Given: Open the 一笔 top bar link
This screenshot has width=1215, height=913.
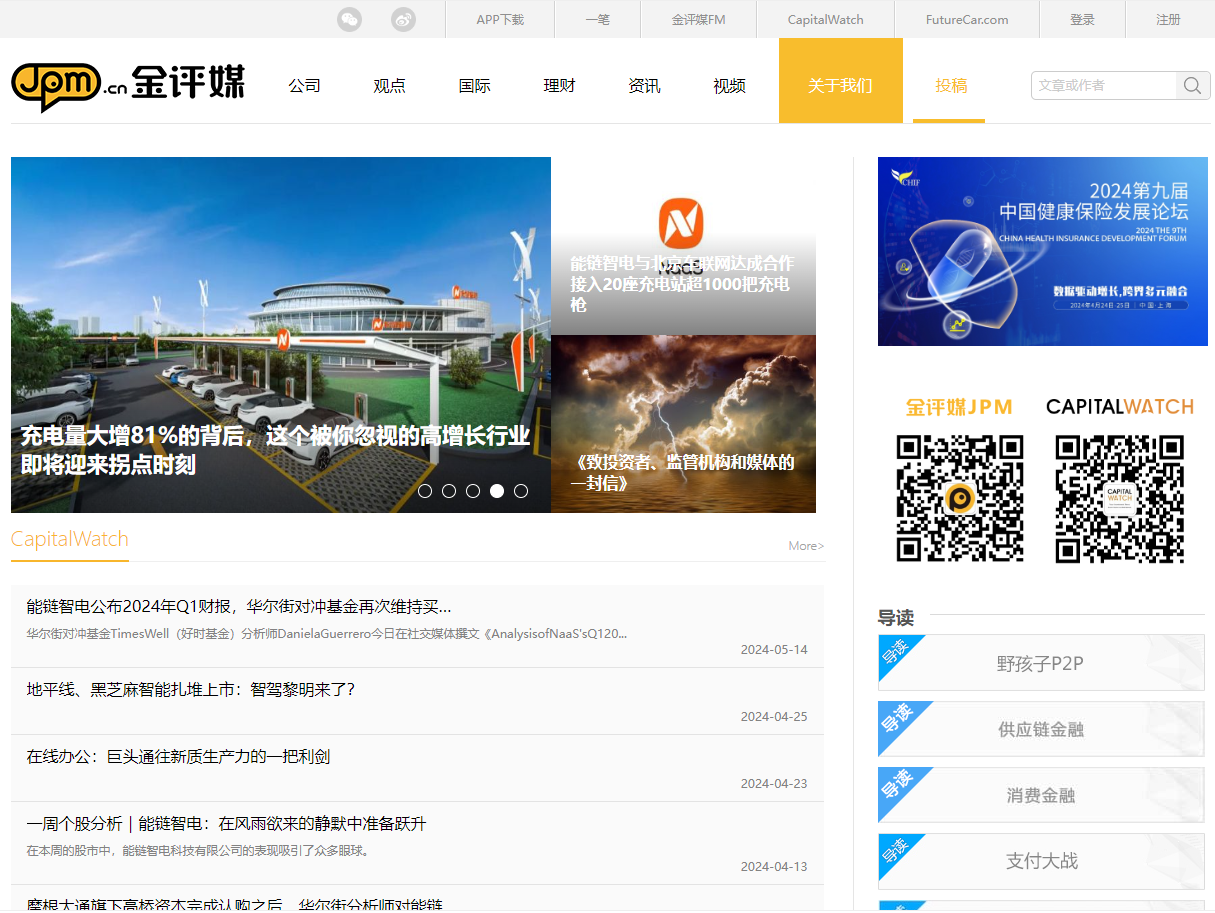Looking at the screenshot, I should coord(597,19).
